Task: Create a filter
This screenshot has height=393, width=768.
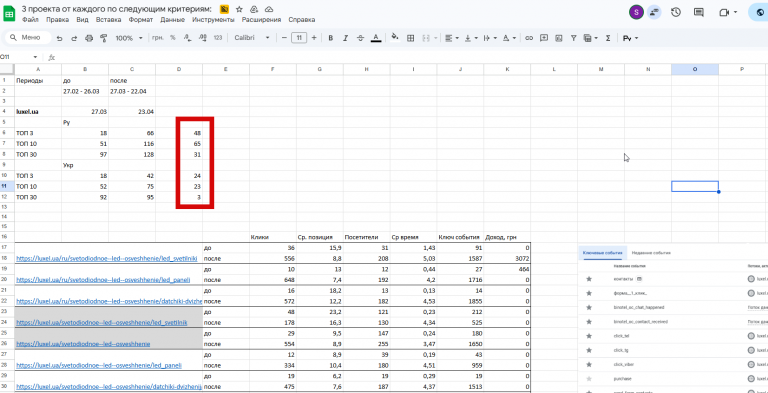Action: click(x=574, y=38)
